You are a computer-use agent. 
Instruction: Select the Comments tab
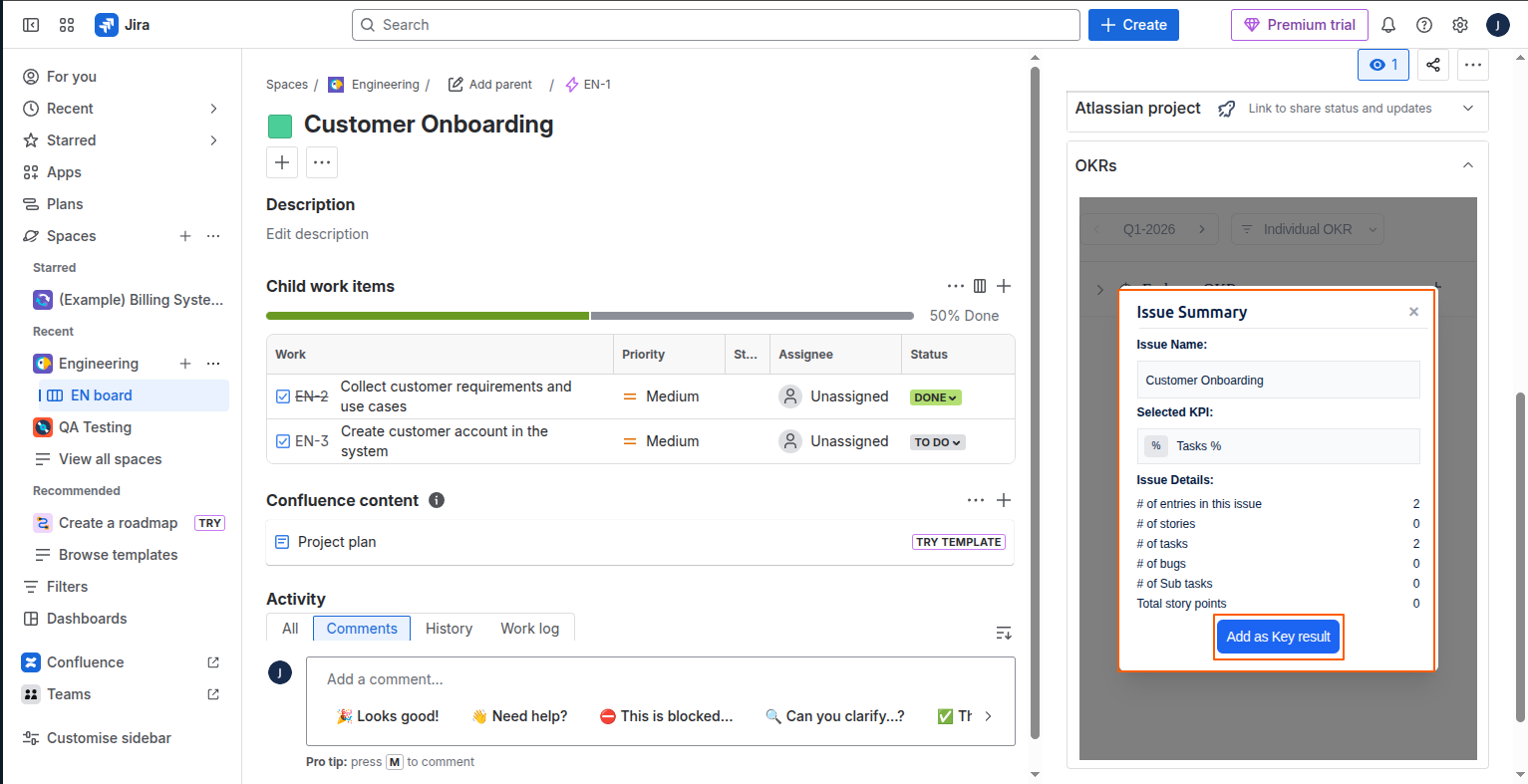point(362,629)
